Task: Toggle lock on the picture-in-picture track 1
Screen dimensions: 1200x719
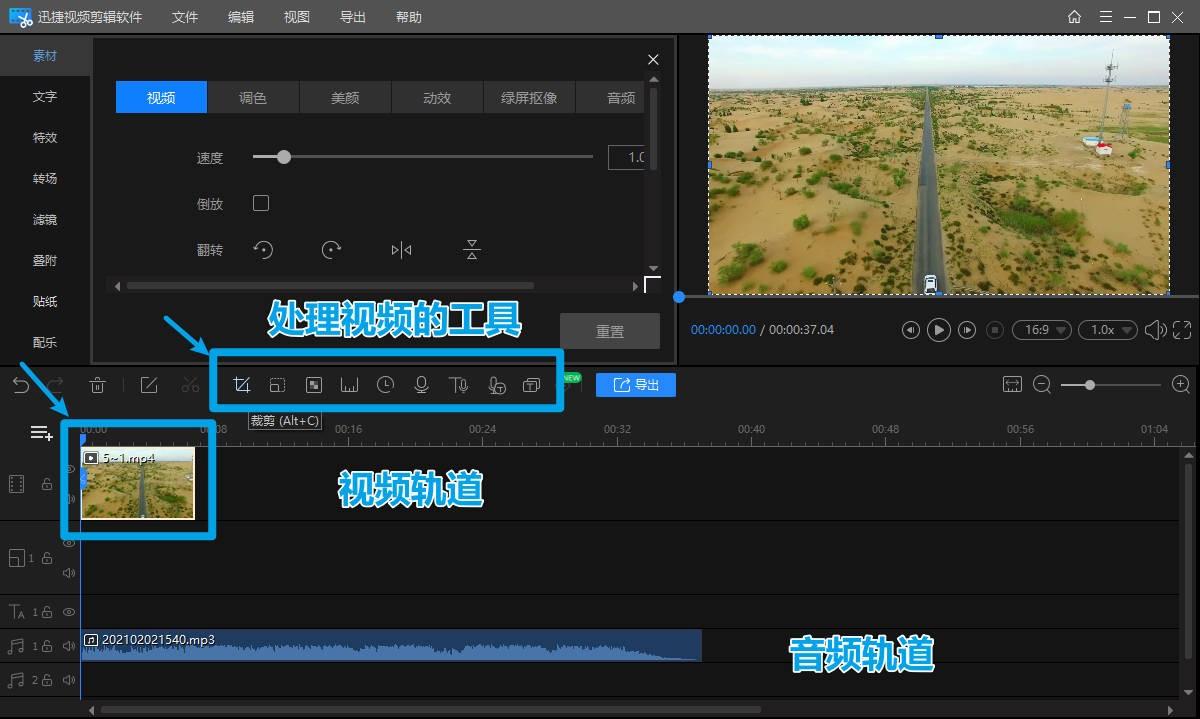Action: [x=47, y=558]
